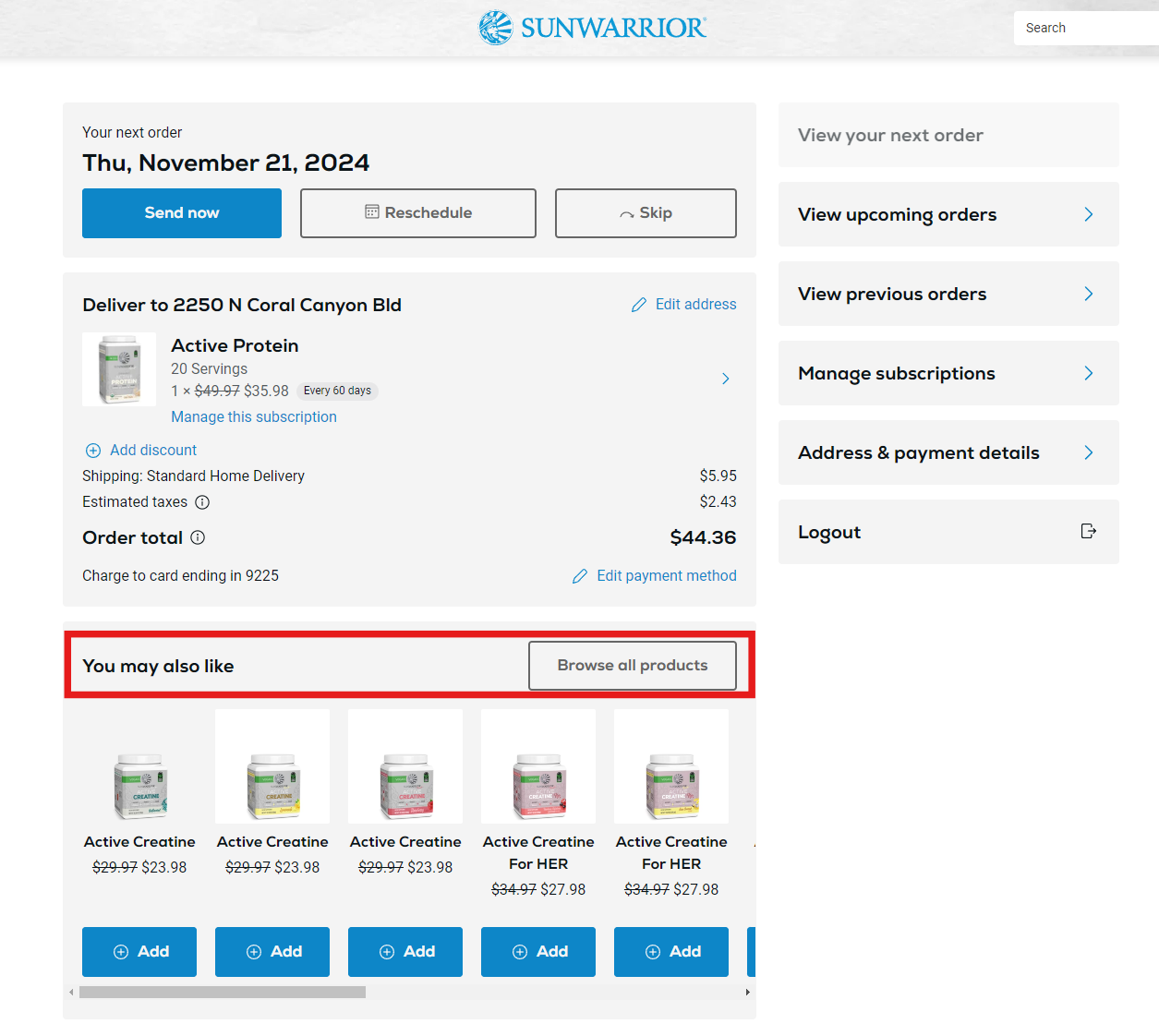Open Manage this subscription link
1159x1036 pixels.
pos(254,417)
